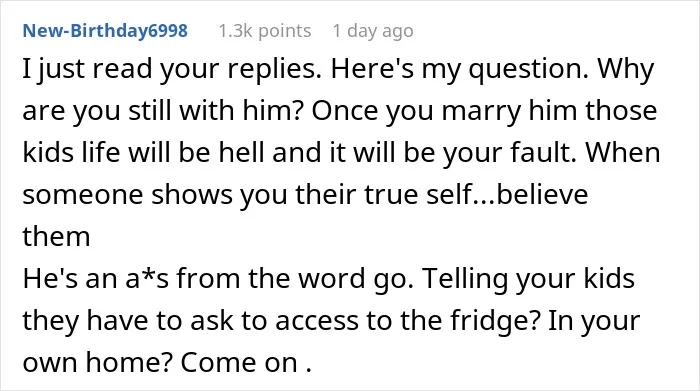Open the '1 day ago' timestamp permalink
Viewport: 700px width, 391px height.
pos(373,31)
